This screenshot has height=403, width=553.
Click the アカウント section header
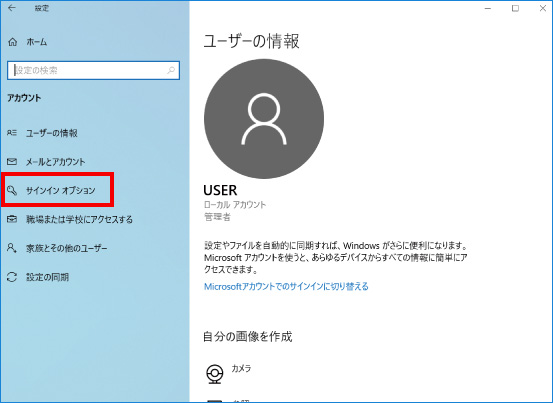24,98
